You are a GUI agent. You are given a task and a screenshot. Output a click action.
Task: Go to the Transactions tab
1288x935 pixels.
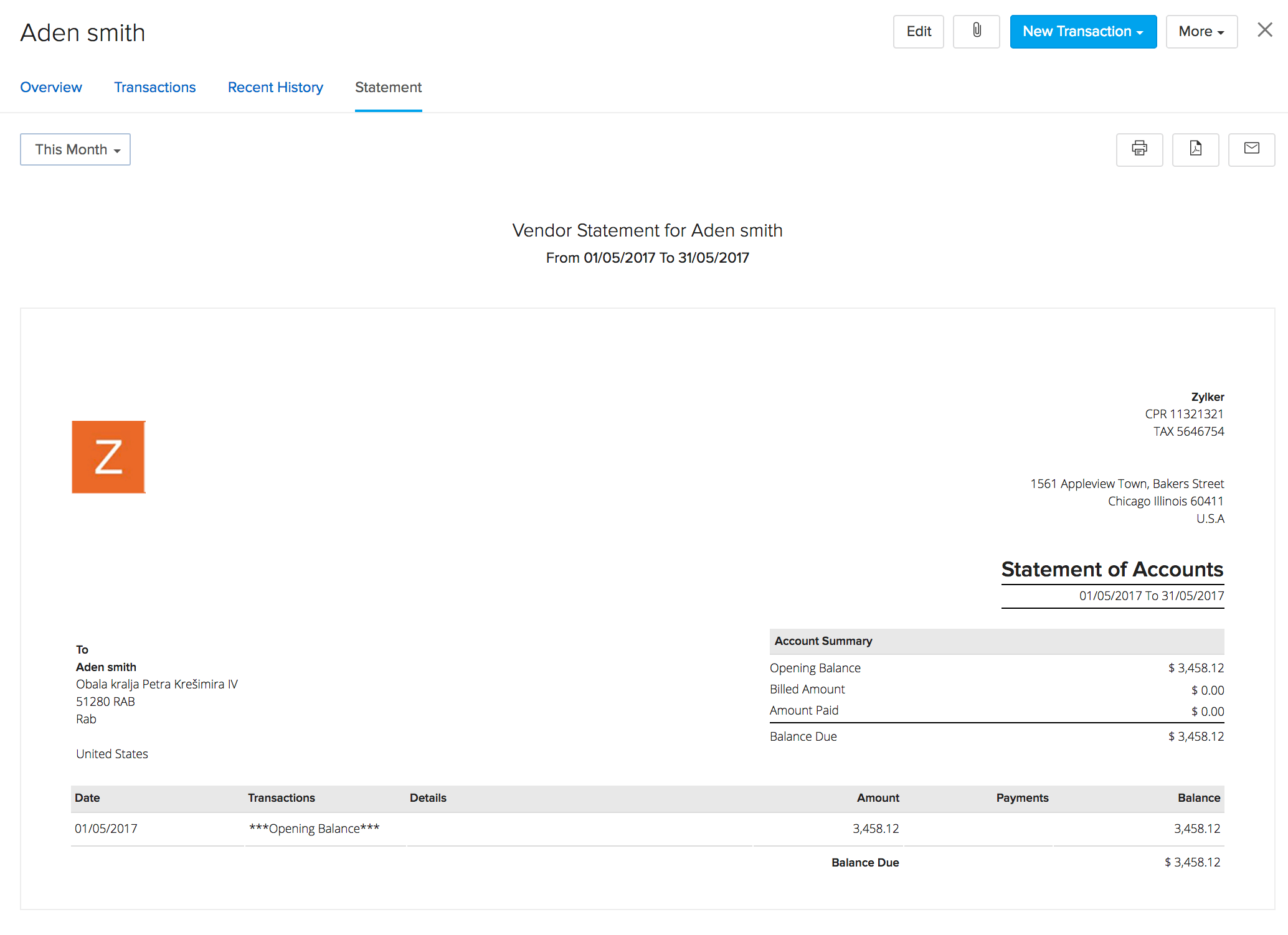(x=154, y=87)
